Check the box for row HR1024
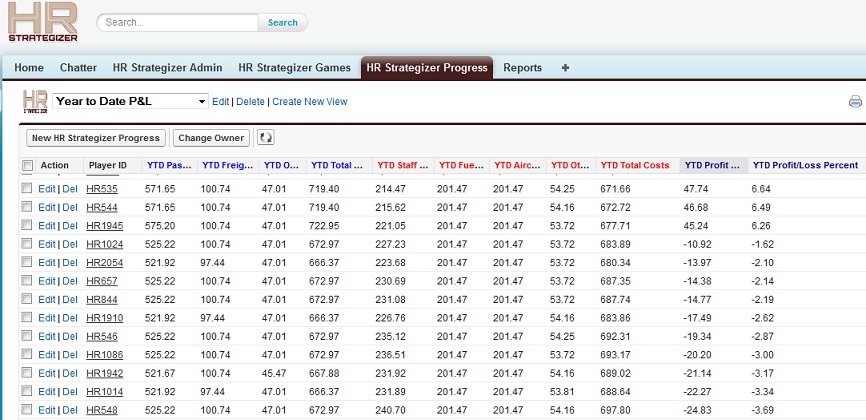 [27, 244]
